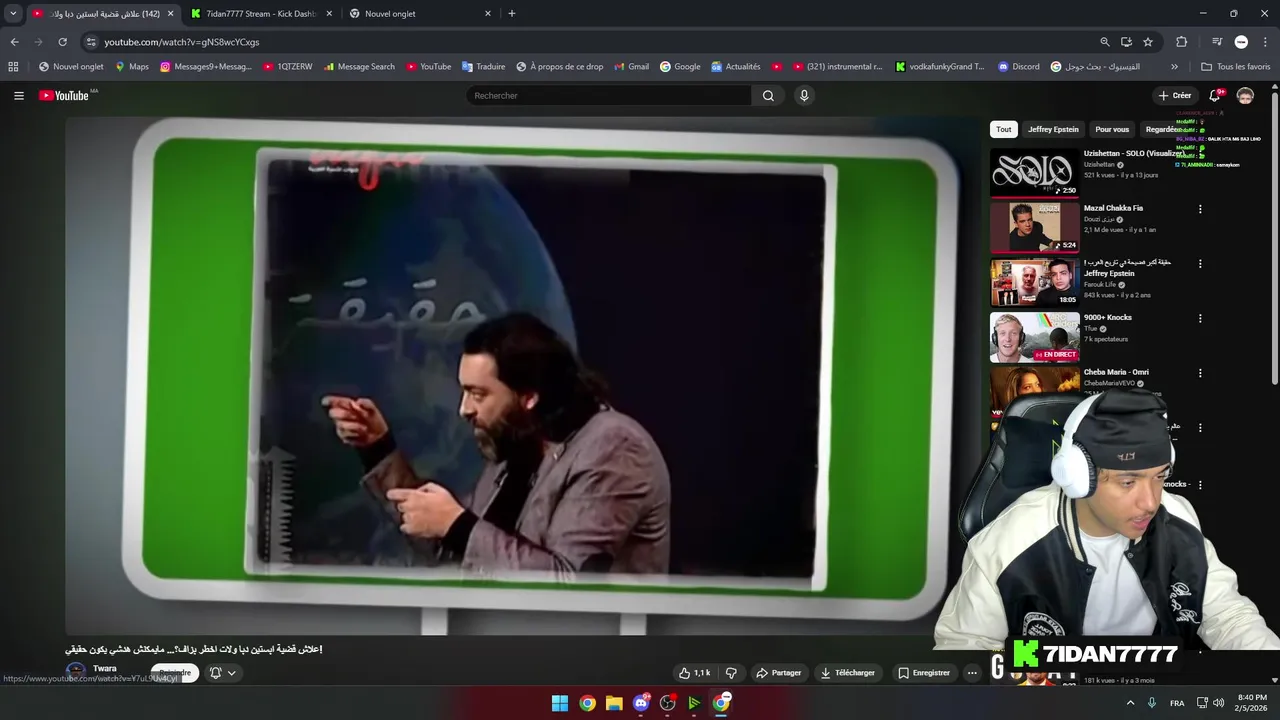
Task: Open Chrome apps grid in bookmarks bar
Action: 13,67
